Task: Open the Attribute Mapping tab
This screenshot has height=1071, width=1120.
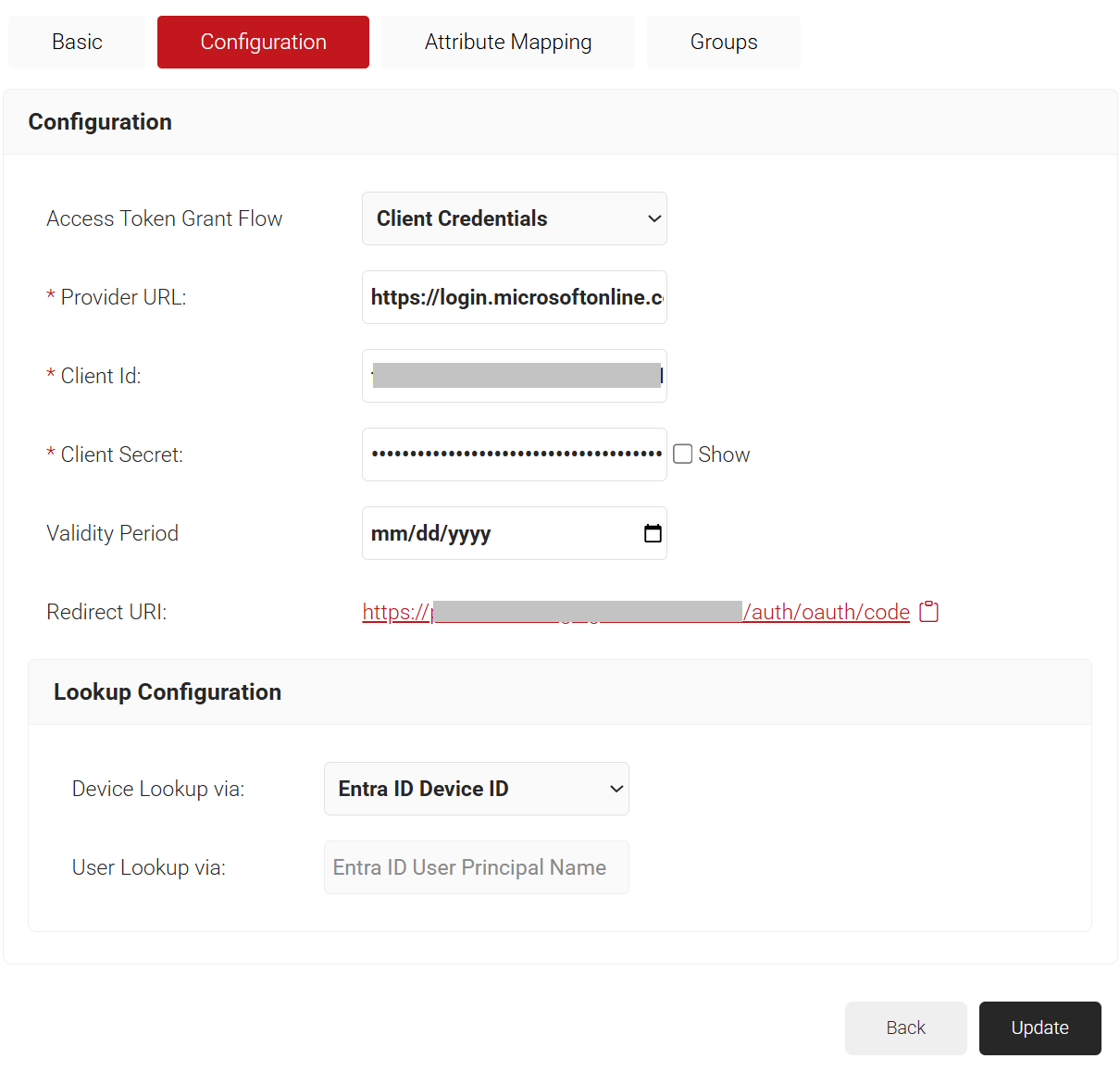Action: point(507,42)
